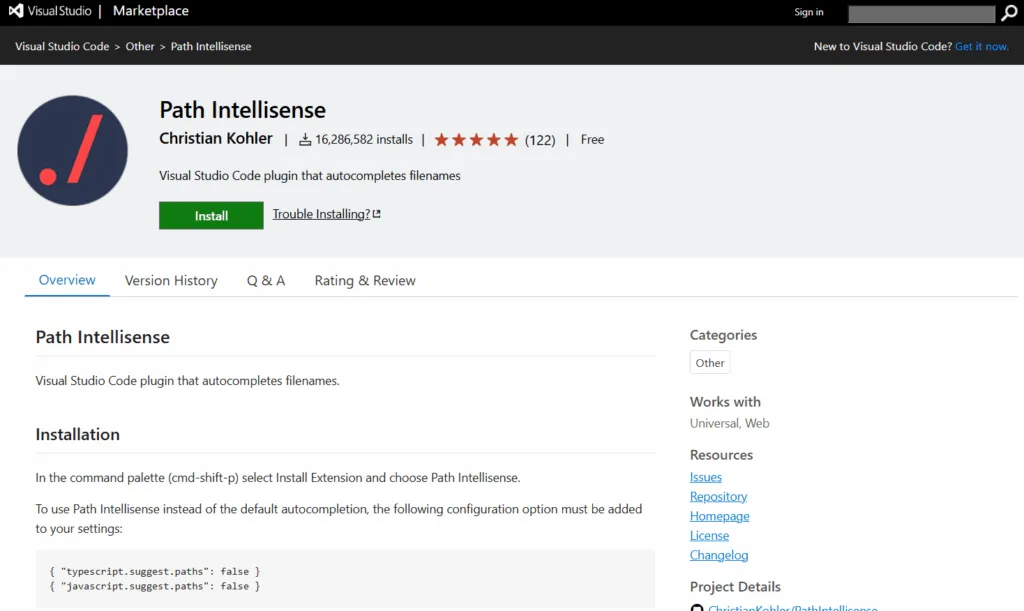Click the star rating icons
This screenshot has width=1024, height=611.
pyautogui.click(x=476, y=140)
